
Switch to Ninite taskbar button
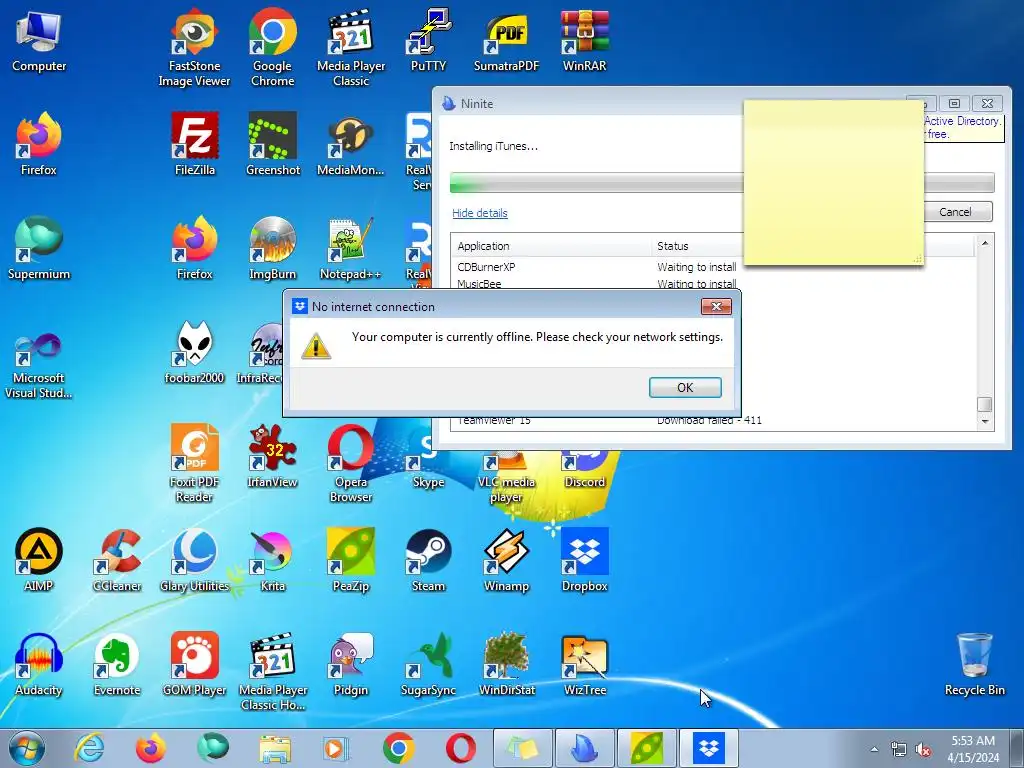click(584, 748)
